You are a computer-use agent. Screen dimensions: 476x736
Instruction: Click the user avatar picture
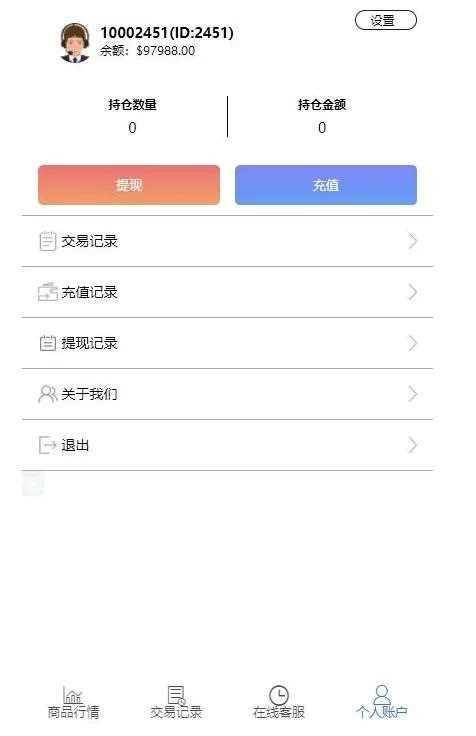click(x=75, y=43)
